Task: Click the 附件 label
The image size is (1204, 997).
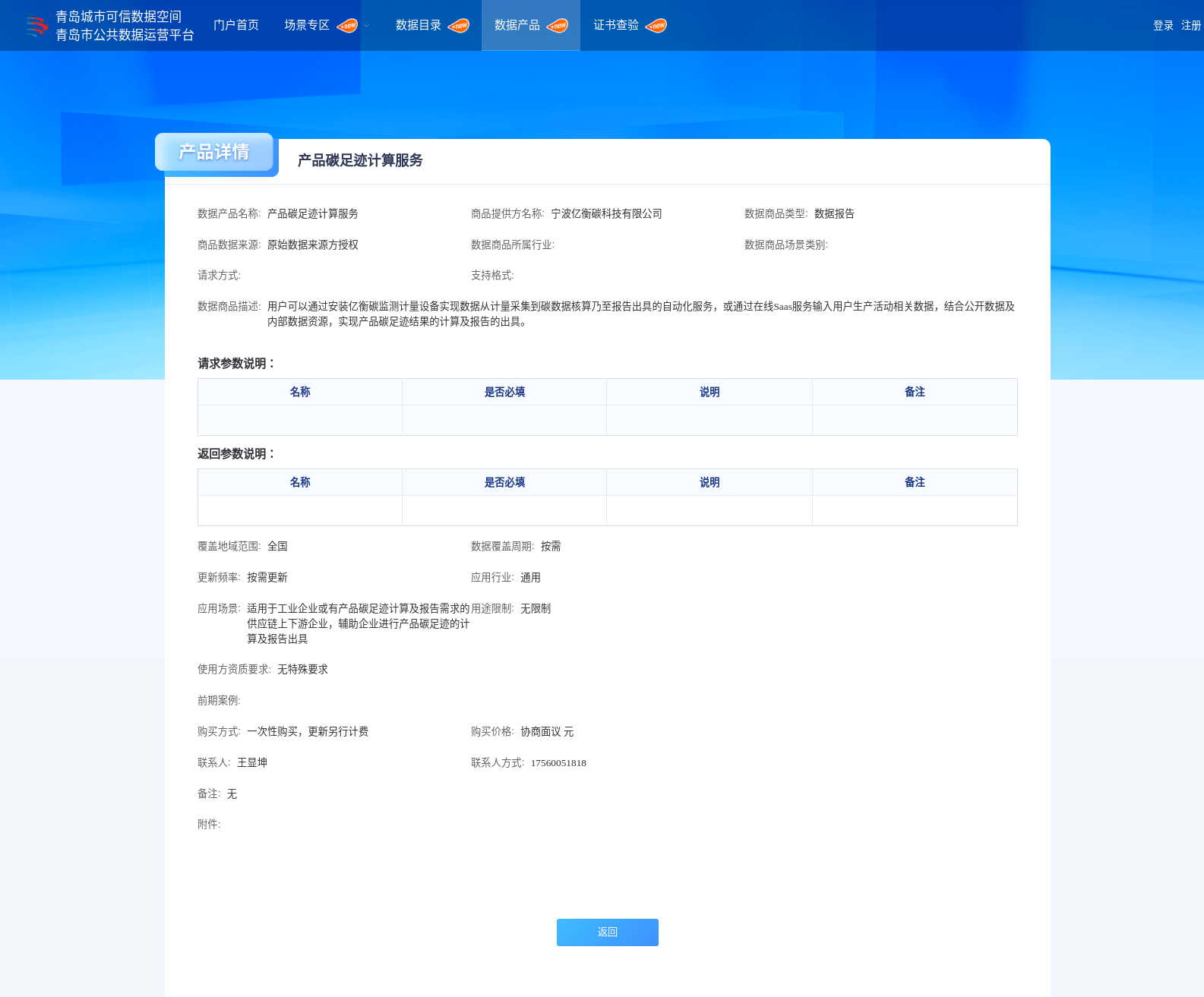Action: click(209, 825)
